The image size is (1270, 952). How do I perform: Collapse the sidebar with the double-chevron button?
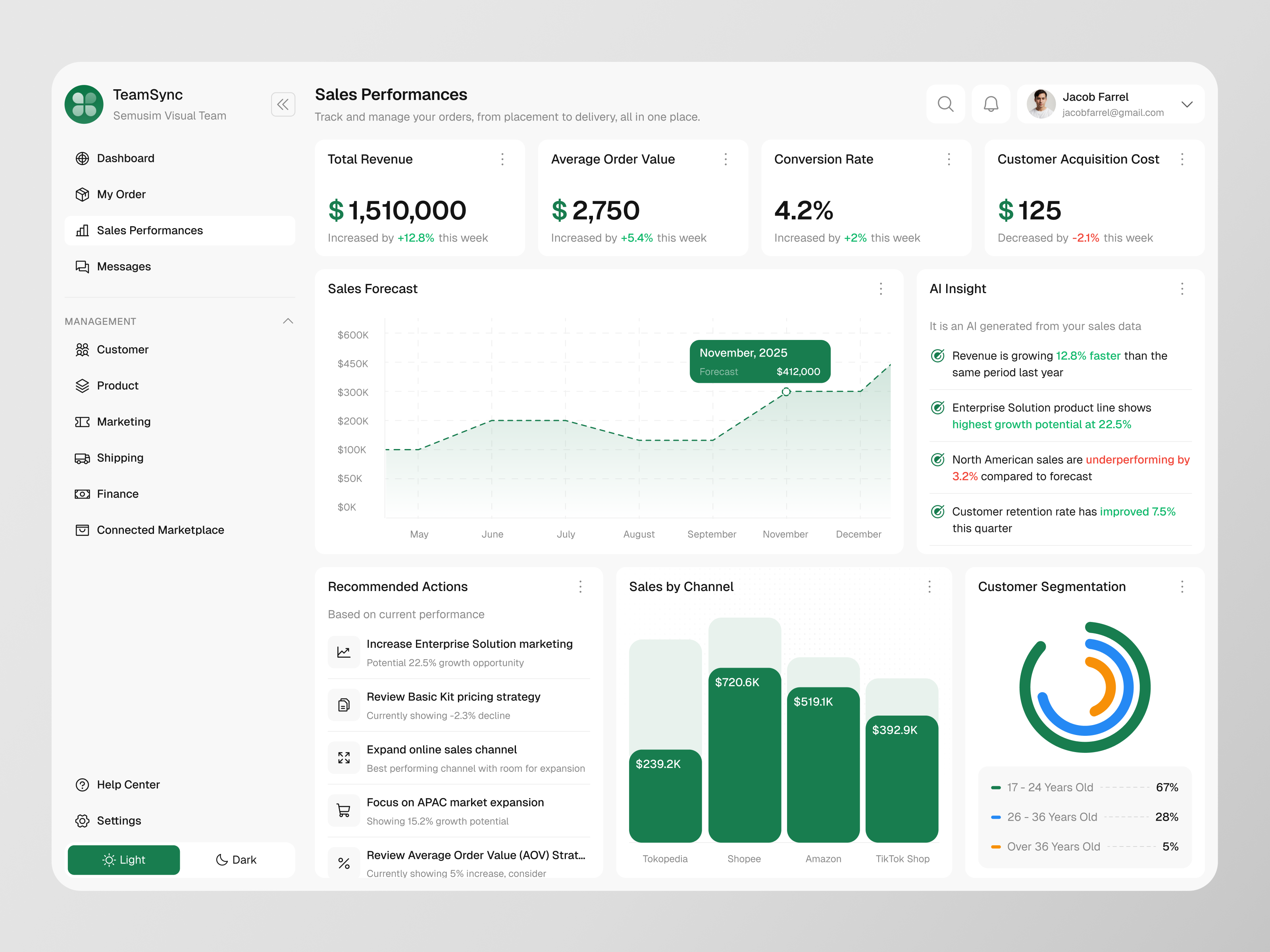click(283, 104)
